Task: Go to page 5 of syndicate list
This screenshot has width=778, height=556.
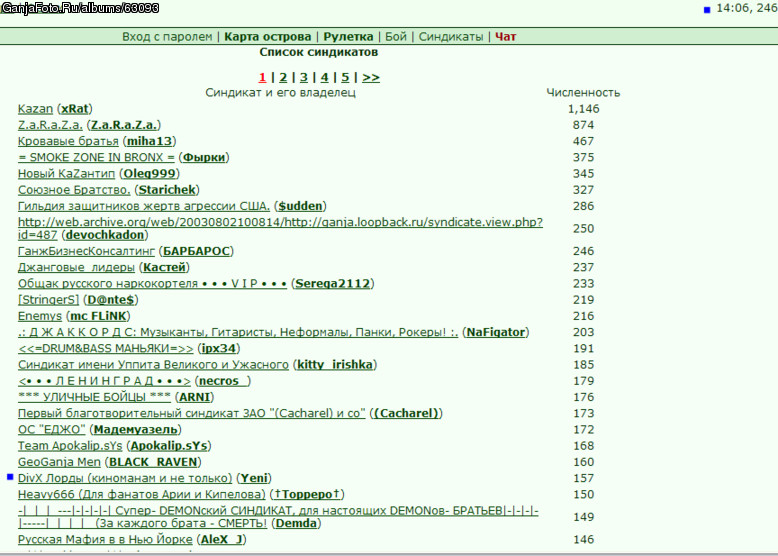Action: (x=345, y=77)
